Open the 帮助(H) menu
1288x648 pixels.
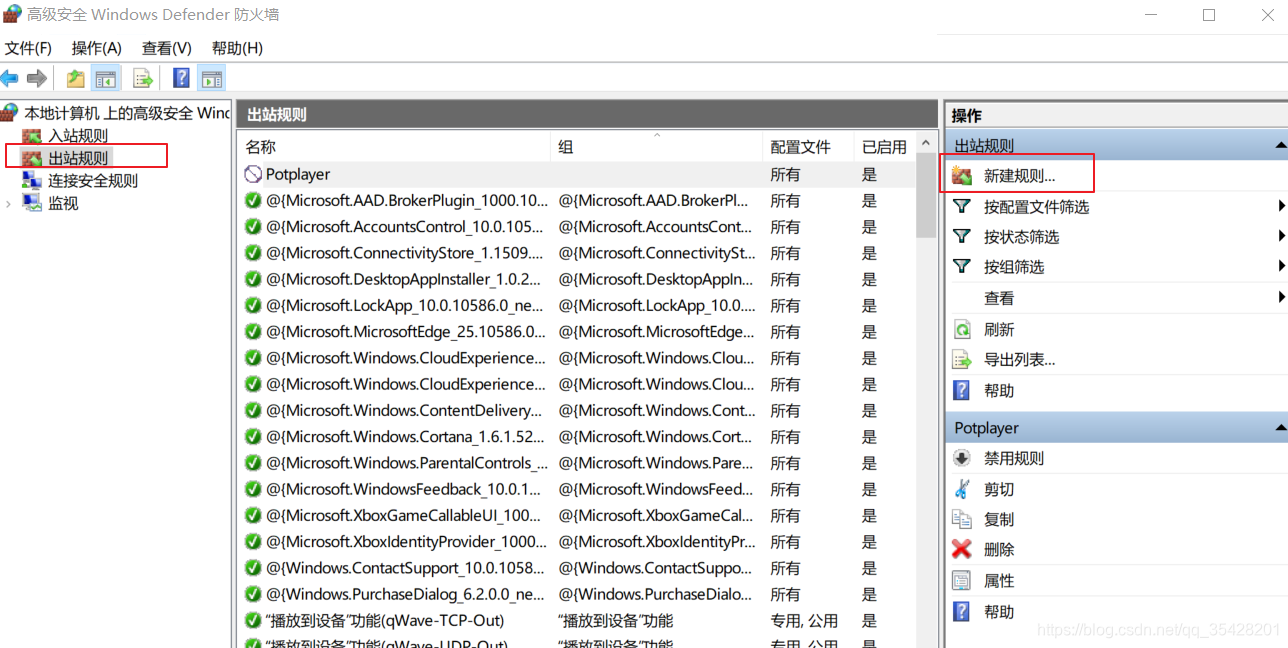click(x=237, y=48)
